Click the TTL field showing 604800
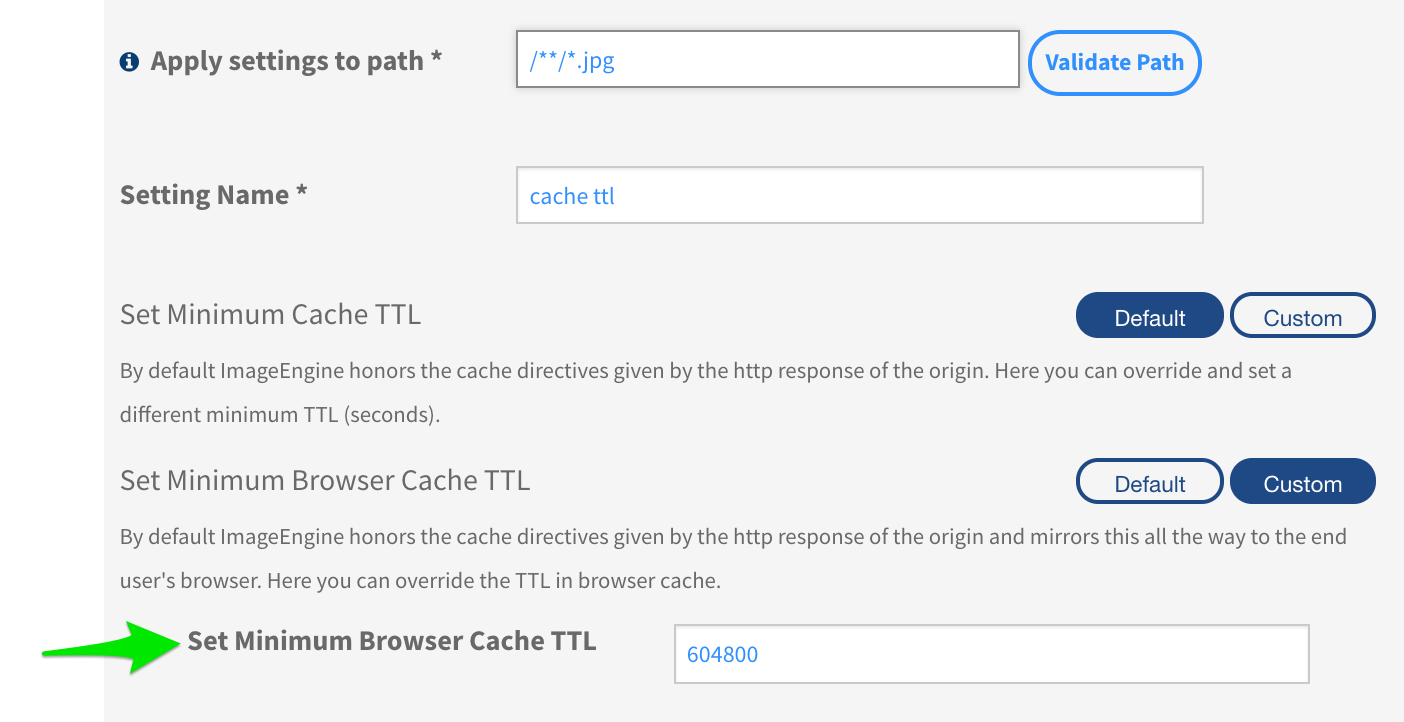1404x722 pixels. [x=992, y=654]
